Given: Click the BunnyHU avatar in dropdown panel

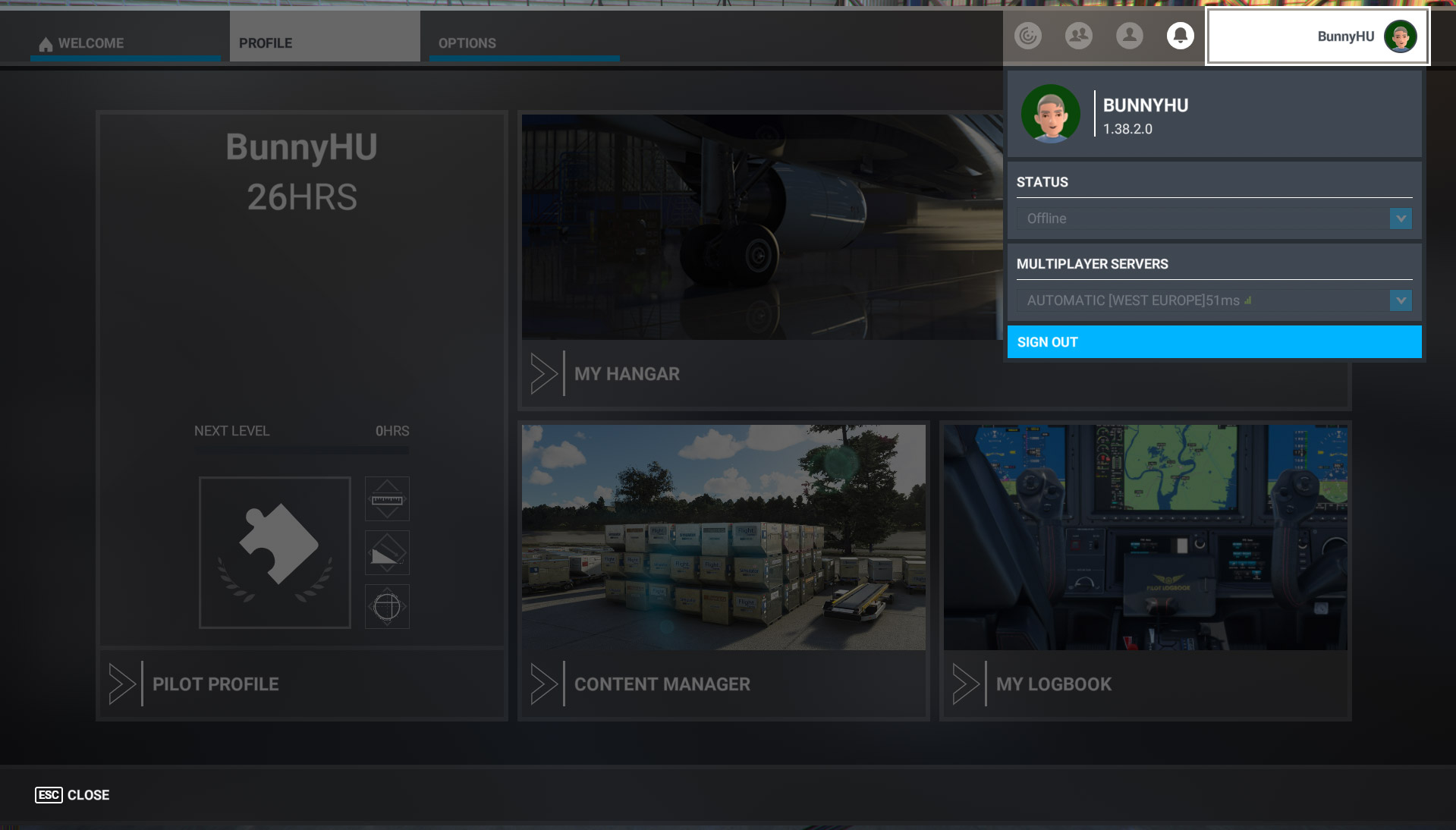Looking at the screenshot, I should (x=1050, y=114).
